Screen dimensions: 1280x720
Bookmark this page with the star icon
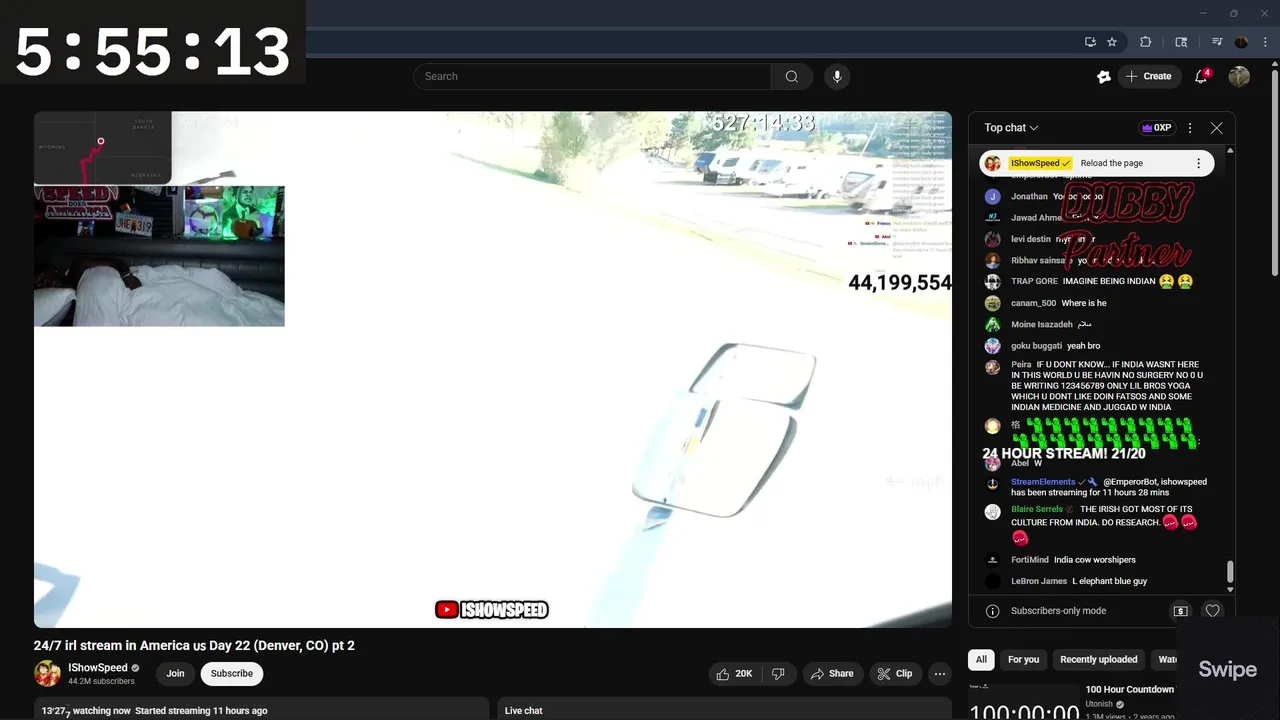coord(1112,42)
